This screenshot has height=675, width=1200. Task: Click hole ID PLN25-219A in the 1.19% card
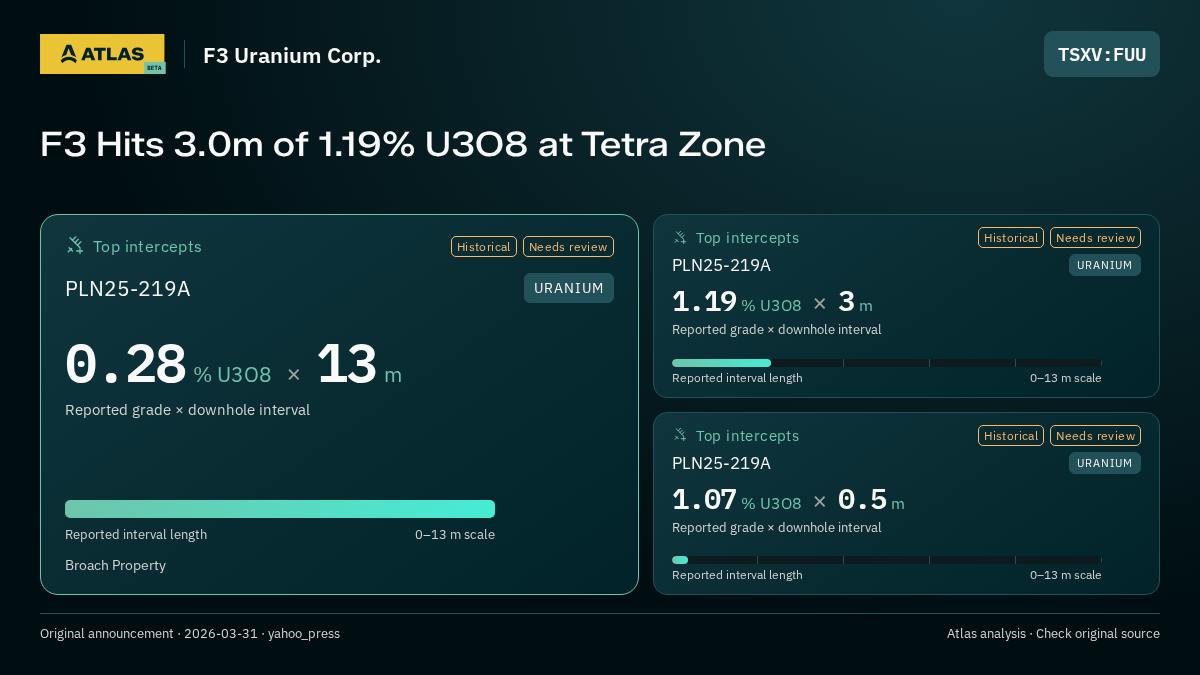coord(721,265)
